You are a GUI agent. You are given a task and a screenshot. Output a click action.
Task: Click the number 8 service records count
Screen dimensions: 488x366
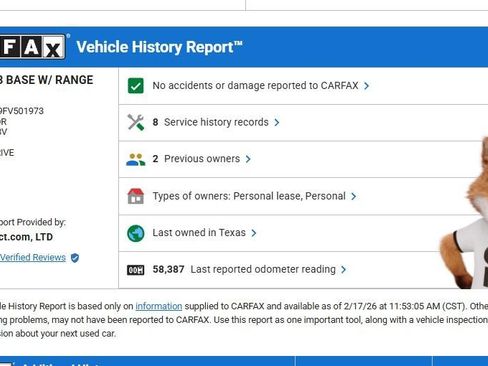[x=155, y=122]
